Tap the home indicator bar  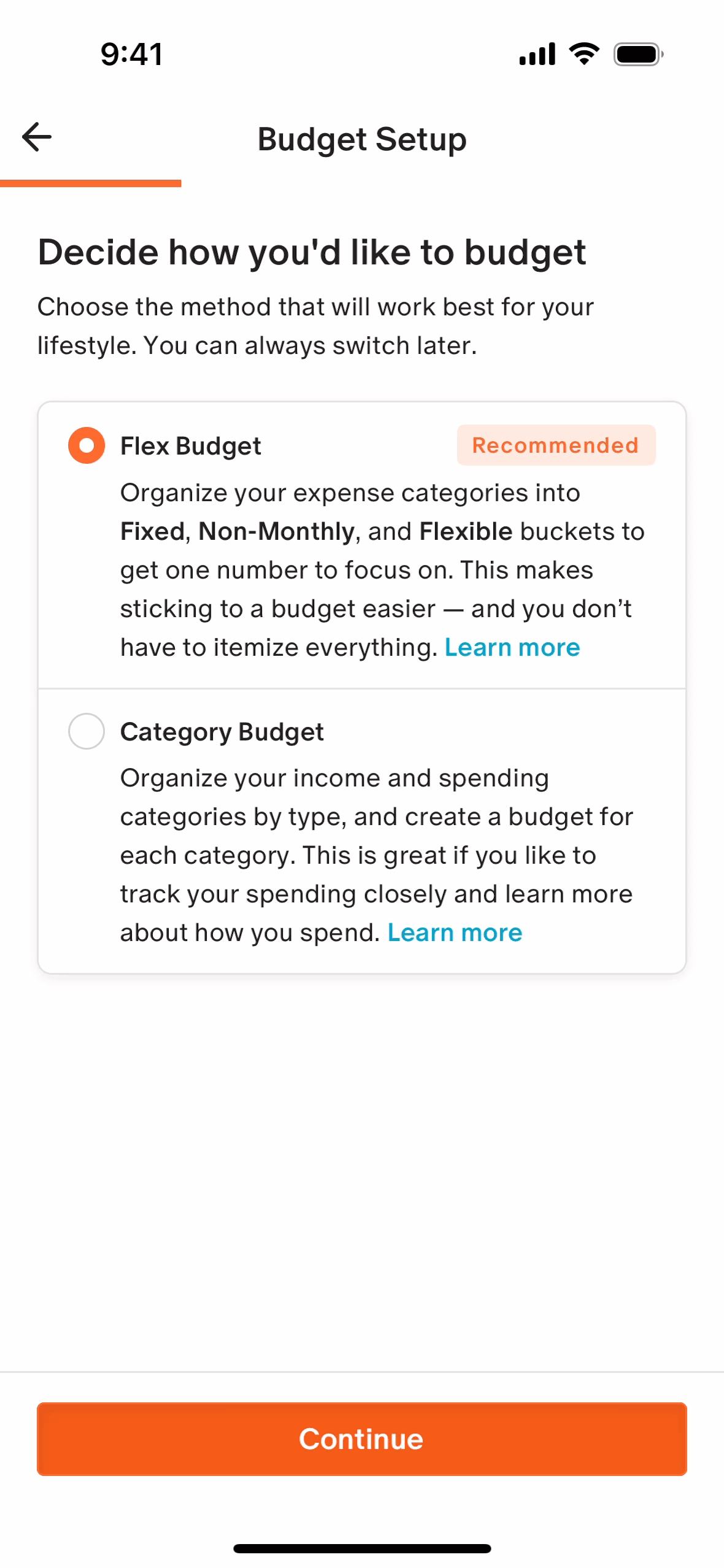point(361,1548)
